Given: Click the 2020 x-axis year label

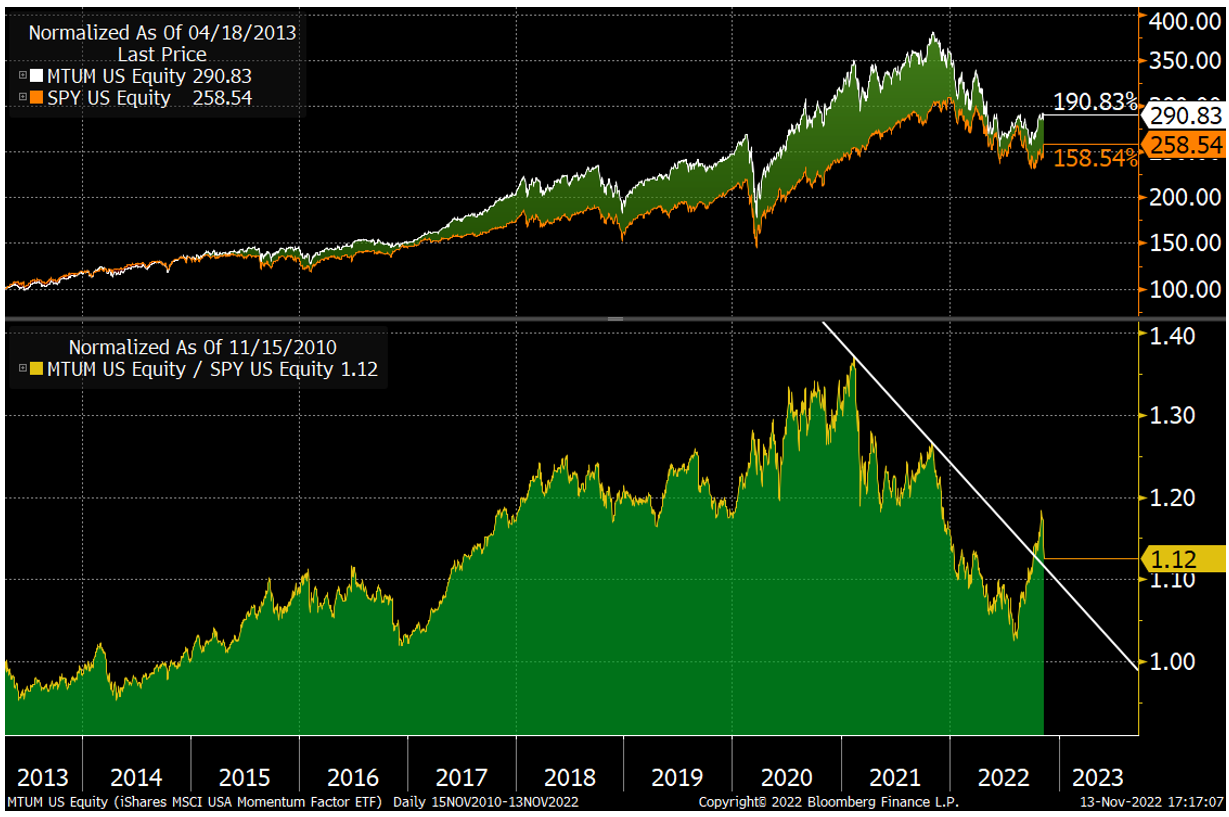Looking at the screenshot, I should click(x=786, y=777).
